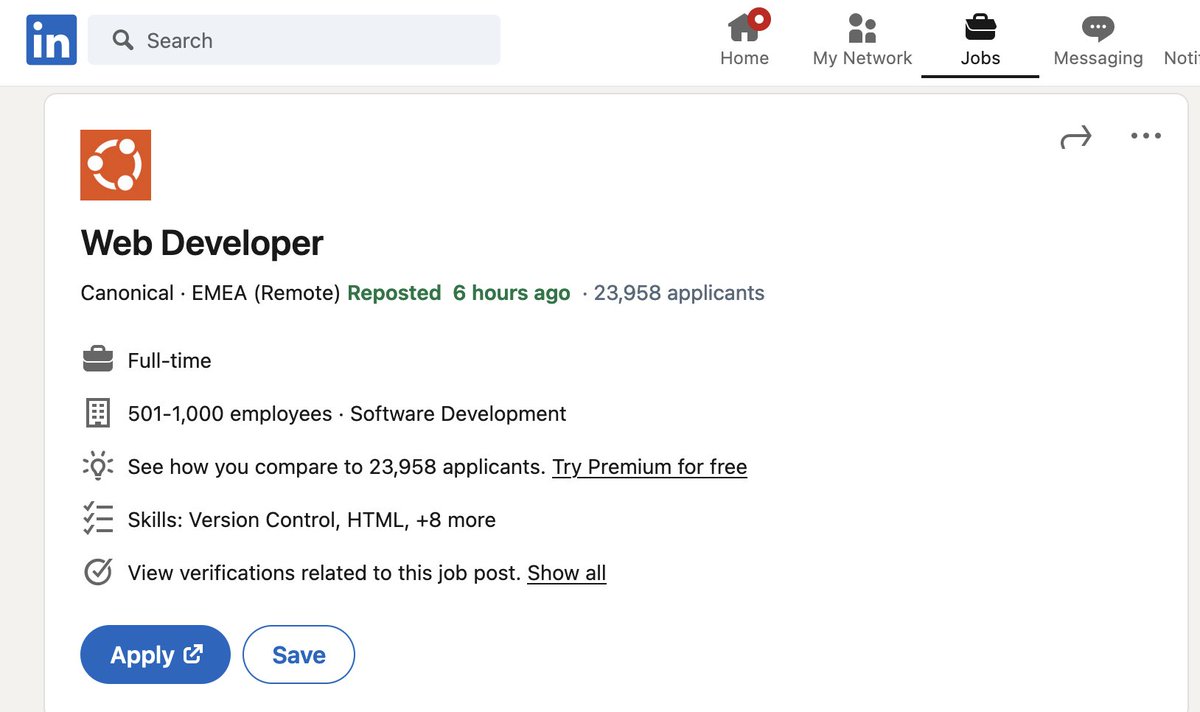Click the Save job button
Viewport: 1200px width, 712px height.
(x=299, y=655)
